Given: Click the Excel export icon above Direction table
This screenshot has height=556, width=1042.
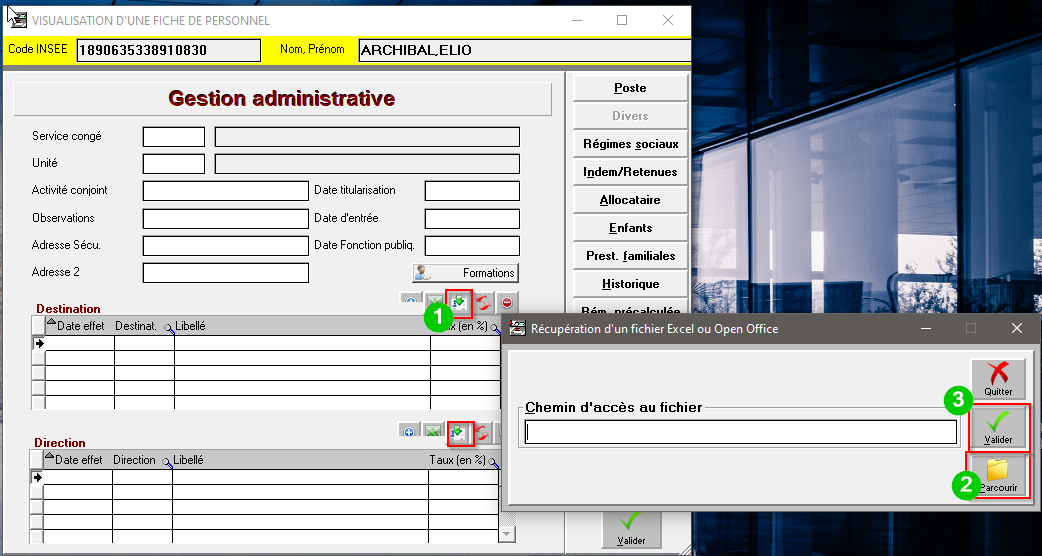Looking at the screenshot, I should 433,432.
